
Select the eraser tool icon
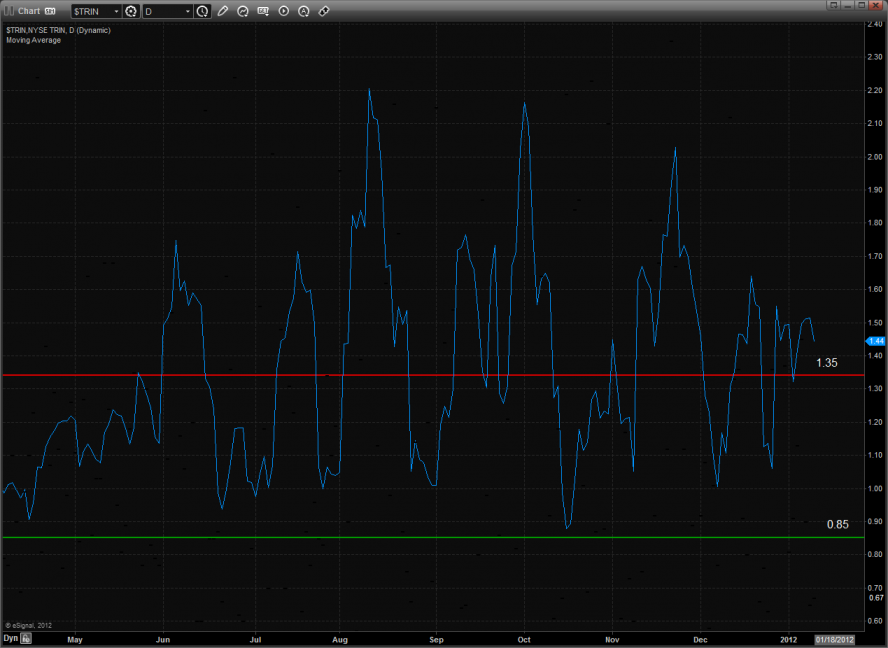324,11
